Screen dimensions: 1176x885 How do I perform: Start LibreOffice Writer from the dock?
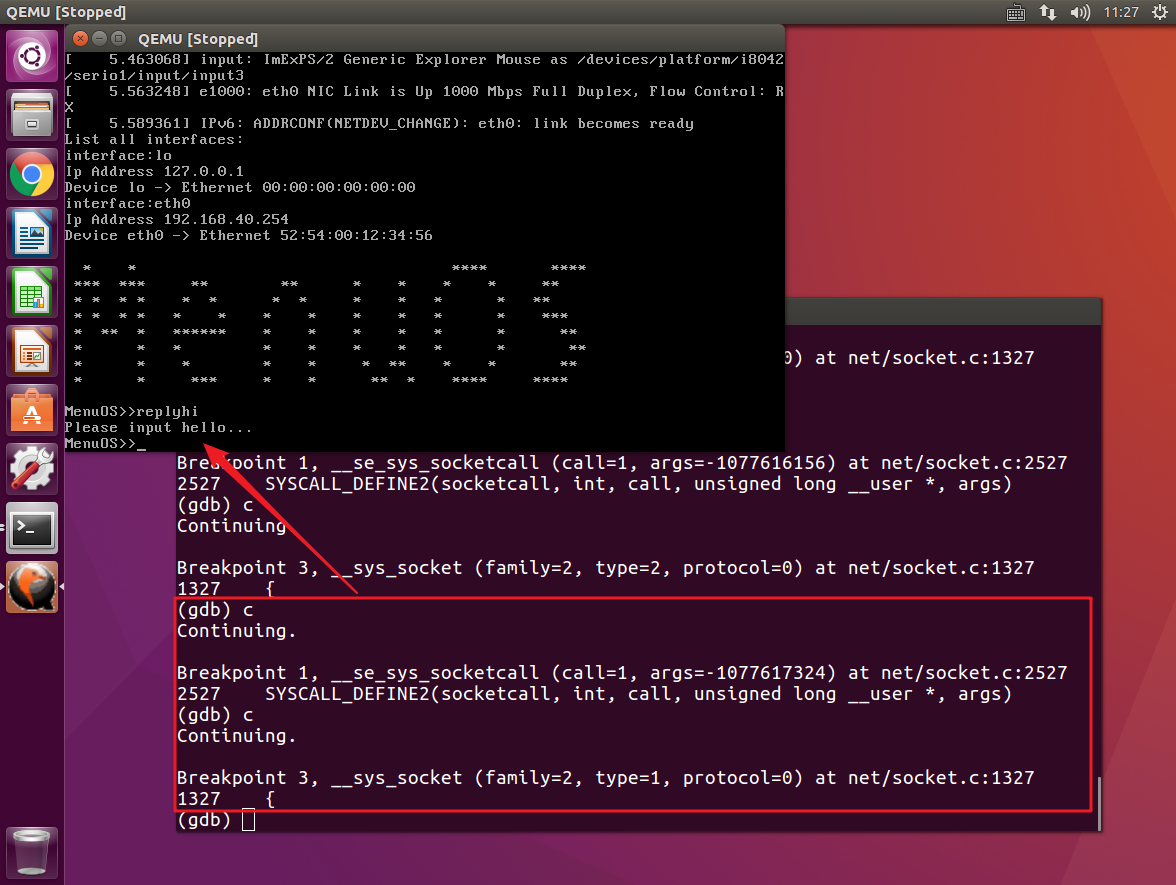tap(32, 233)
